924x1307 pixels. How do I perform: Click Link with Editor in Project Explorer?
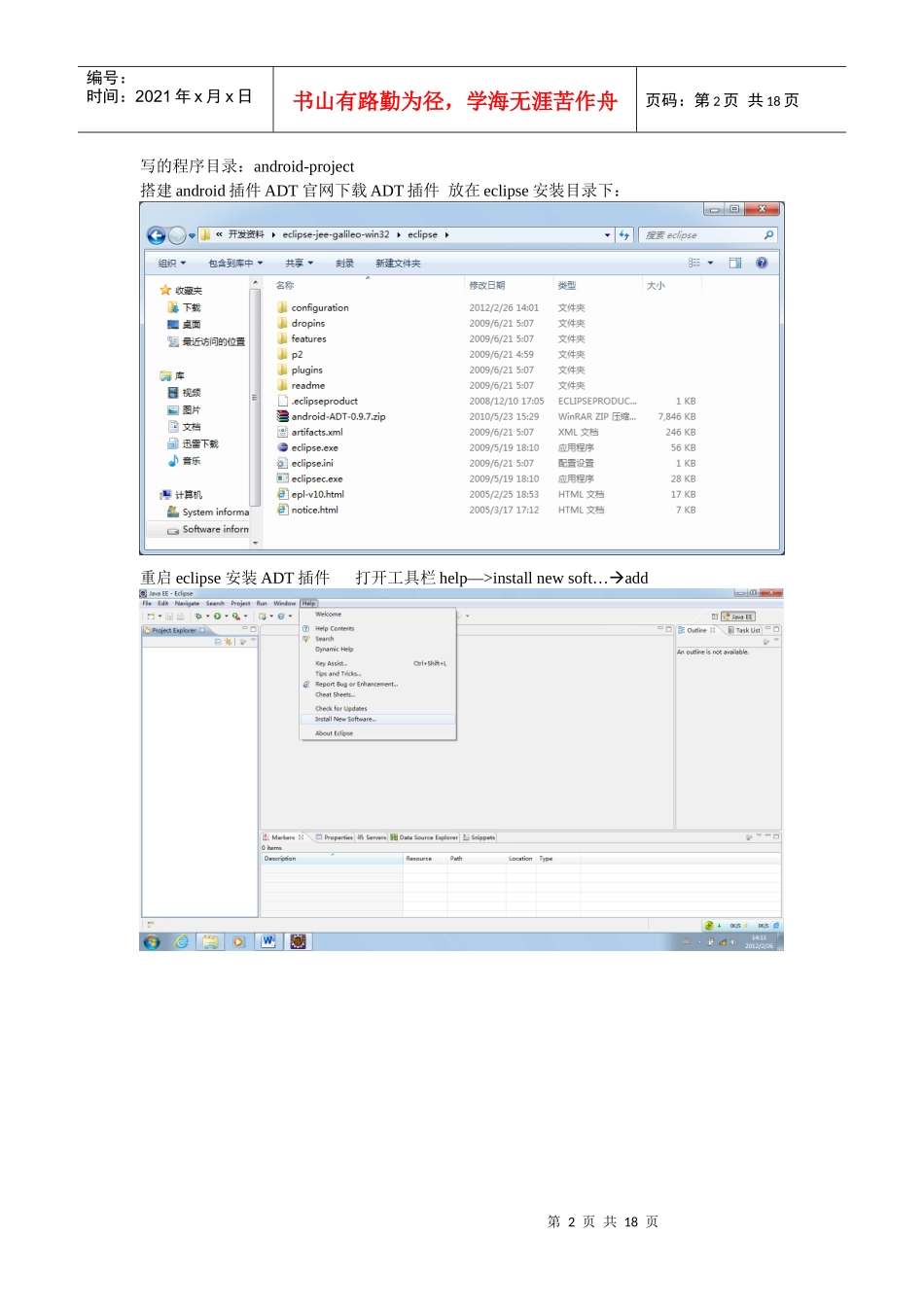tap(229, 642)
